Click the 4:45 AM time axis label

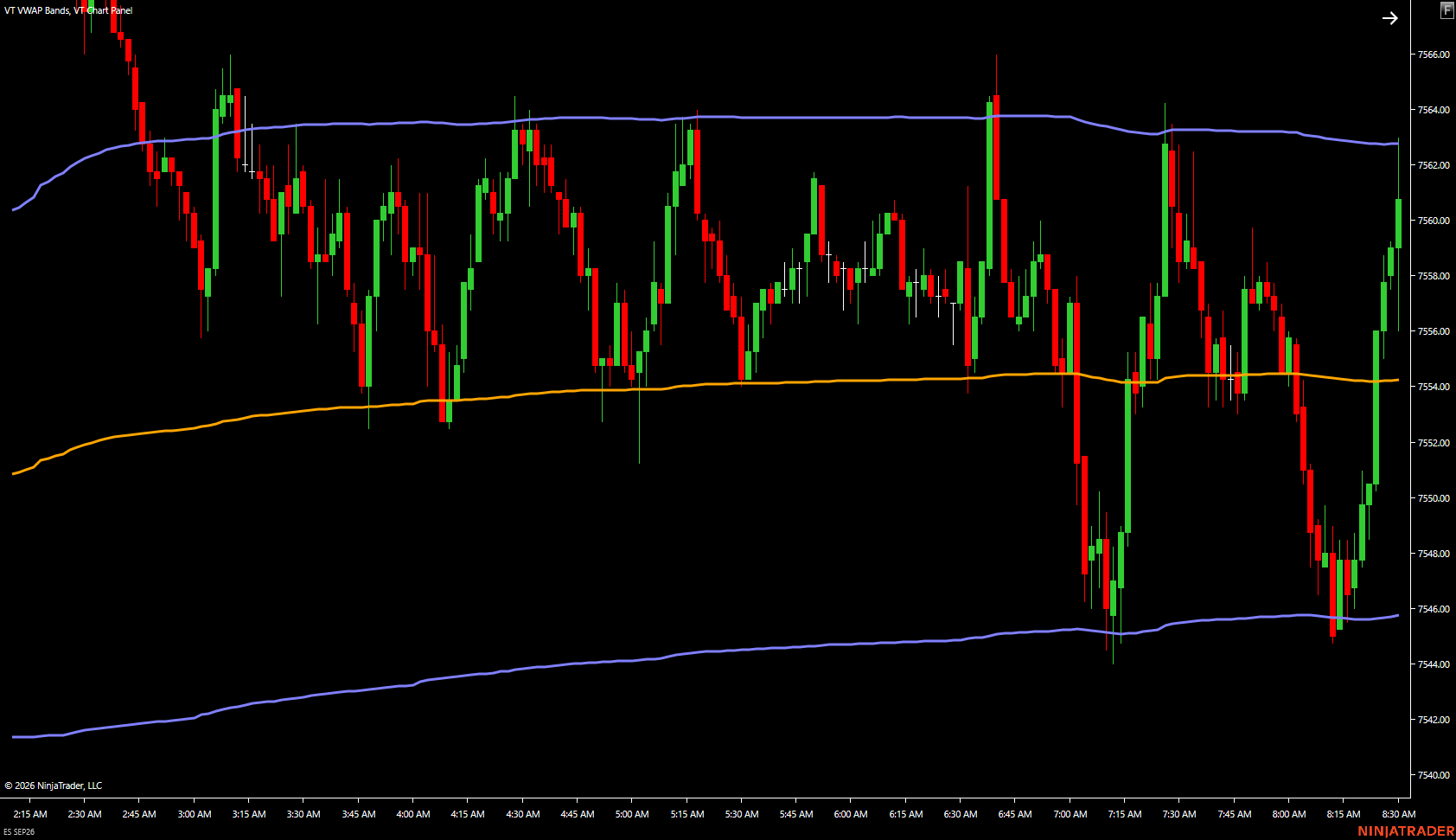578,814
